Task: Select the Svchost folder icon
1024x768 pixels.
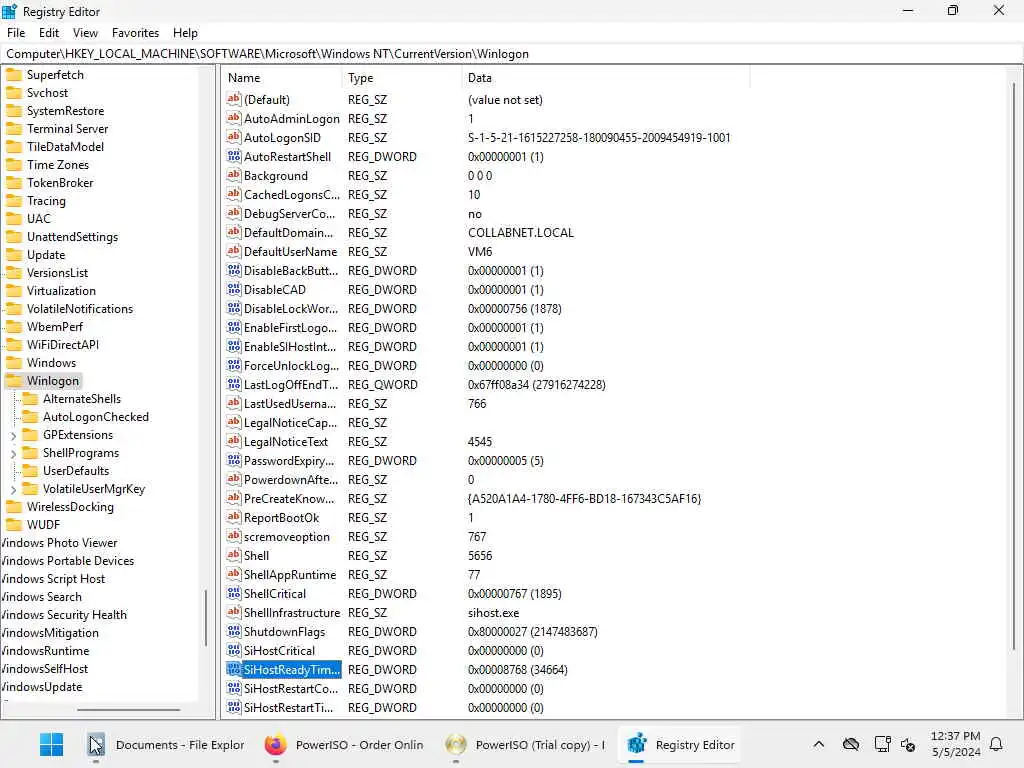Action: [x=14, y=93]
